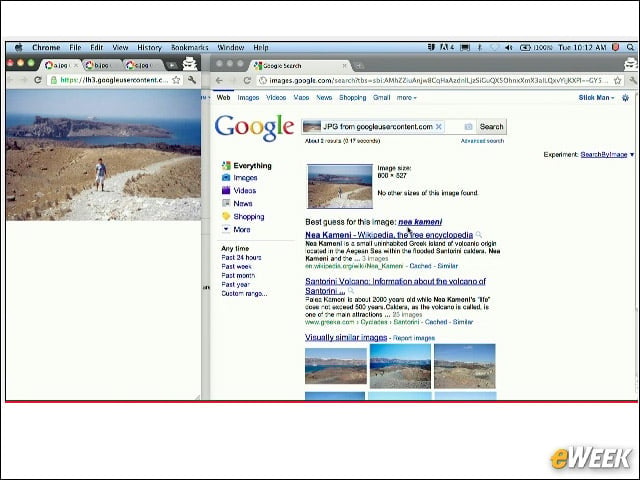Open the View menu
Screen dimensions: 640x480
[x=120, y=47]
